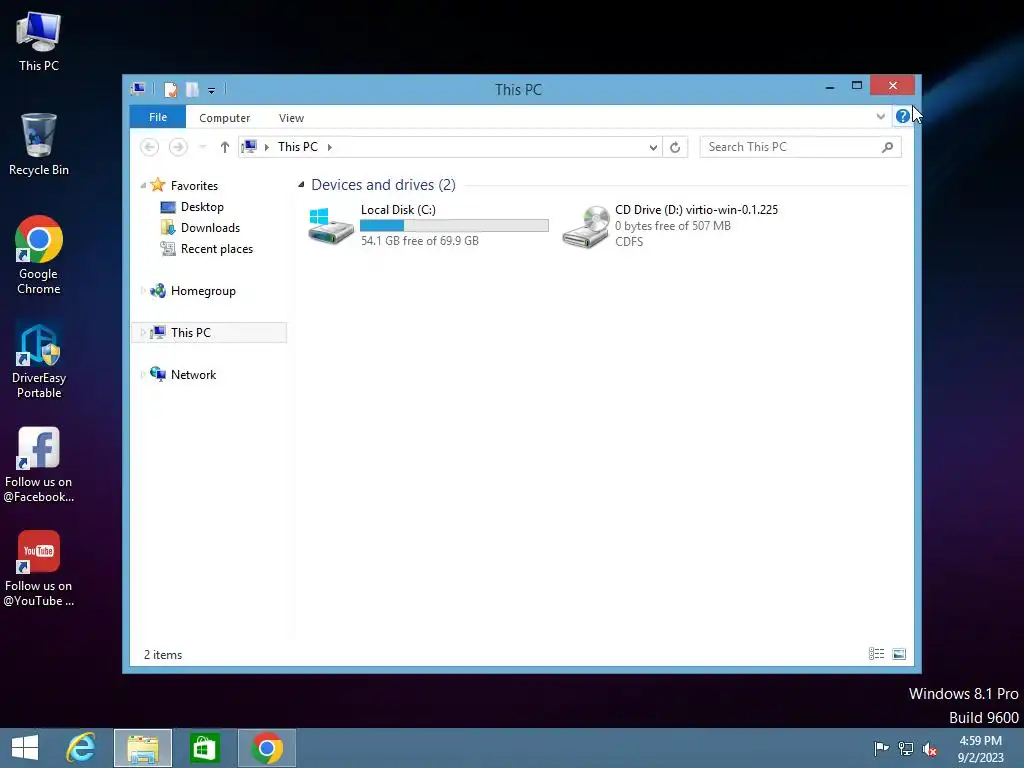
Task: Launch Internet Explorer from taskbar
Action: pyautogui.click(x=81, y=748)
